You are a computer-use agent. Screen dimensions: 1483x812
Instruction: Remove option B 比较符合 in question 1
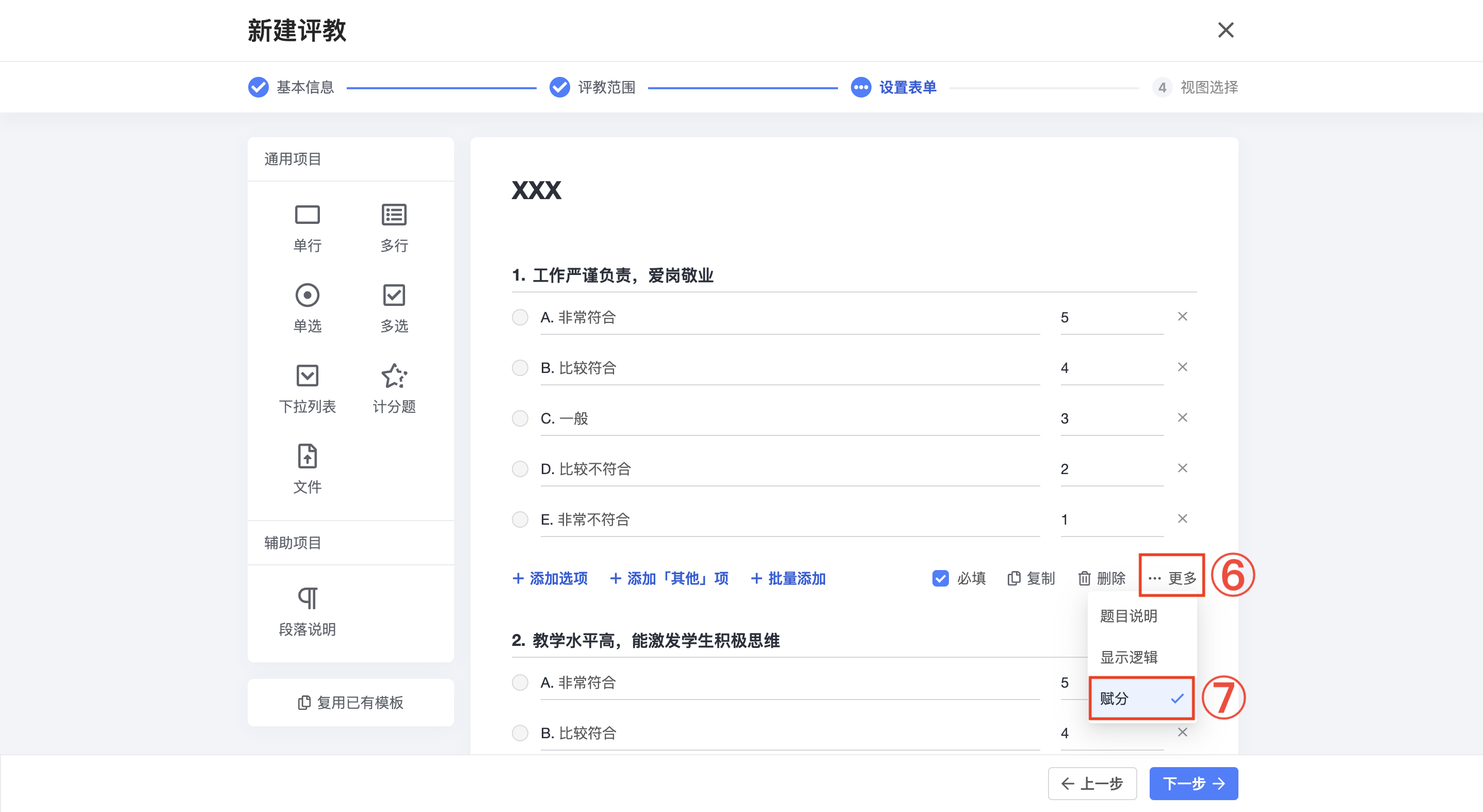(1182, 367)
